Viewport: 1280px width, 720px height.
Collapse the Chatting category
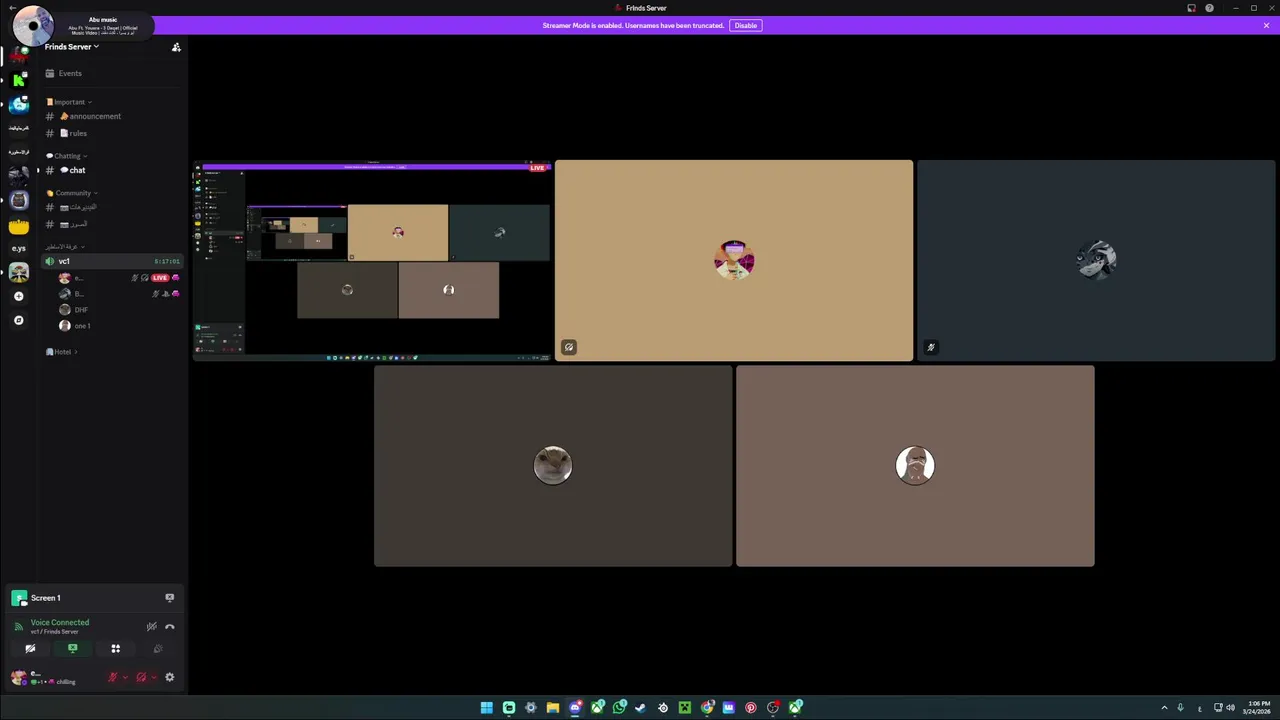coord(67,156)
